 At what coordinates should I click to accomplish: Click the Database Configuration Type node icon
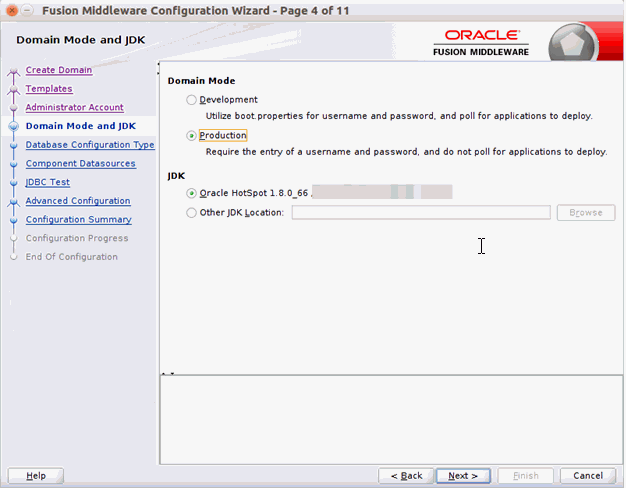click(14, 145)
